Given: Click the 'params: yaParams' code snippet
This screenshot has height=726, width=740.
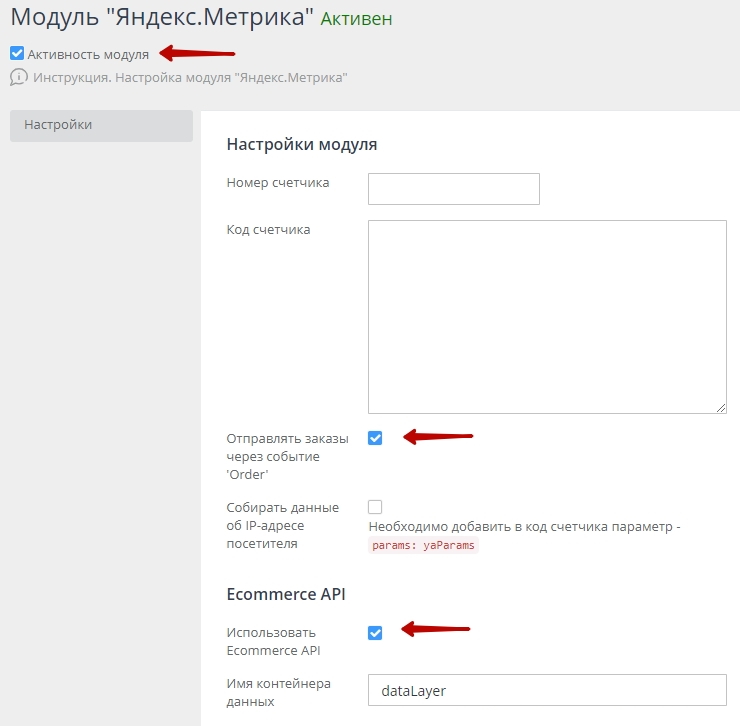Looking at the screenshot, I should coord(423,545).
